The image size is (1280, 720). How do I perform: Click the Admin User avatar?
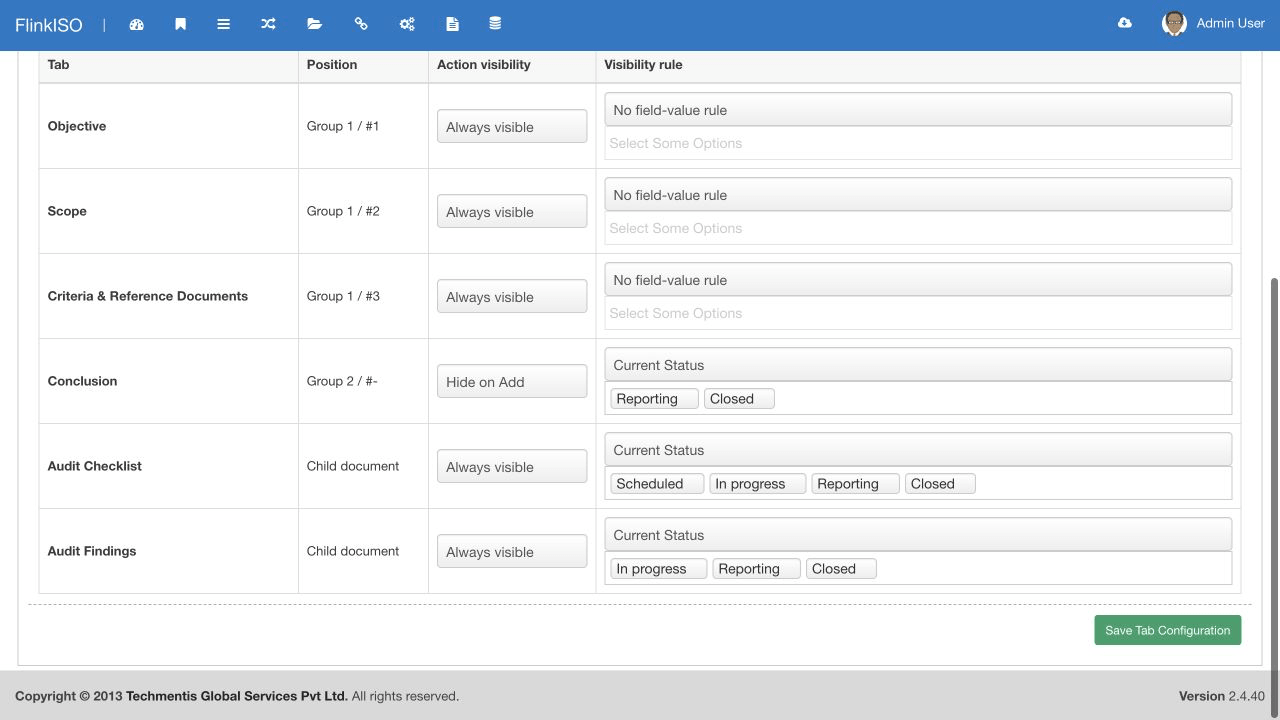point(1174,24)
